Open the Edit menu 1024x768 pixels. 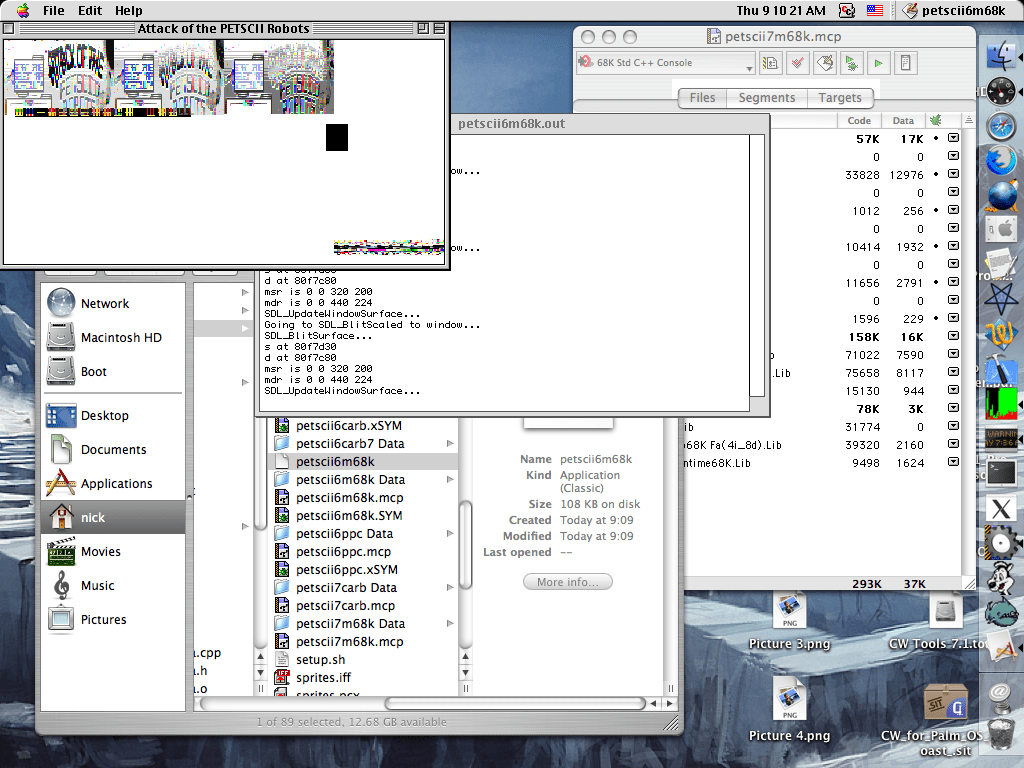90,10
